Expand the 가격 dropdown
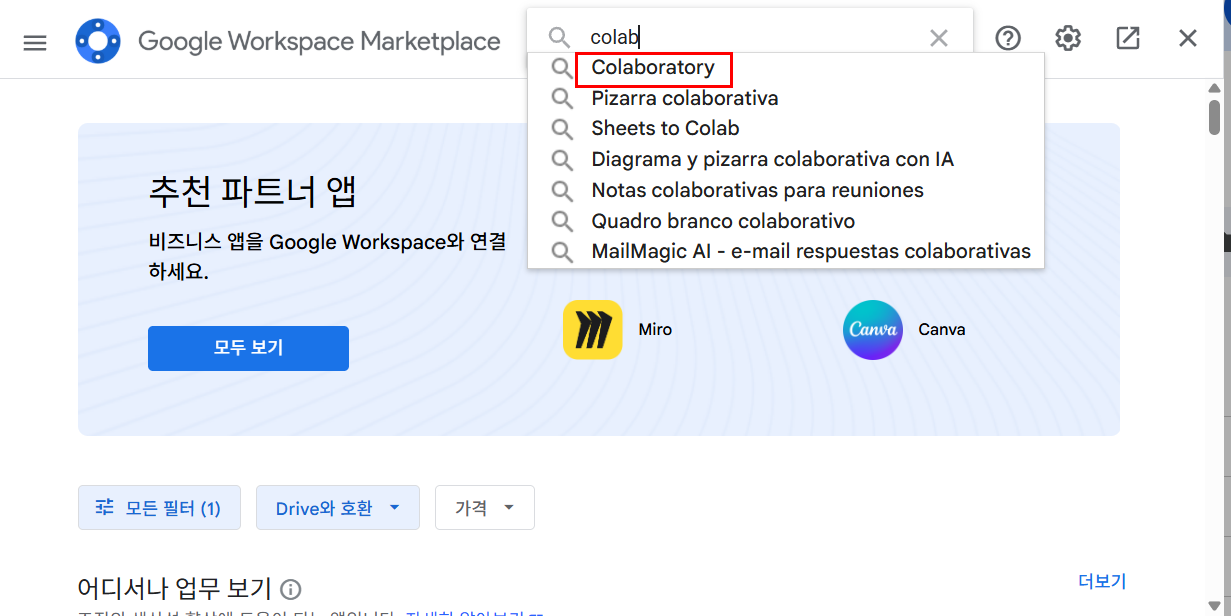Viewport: 1231px width, 616px height. 485,508
